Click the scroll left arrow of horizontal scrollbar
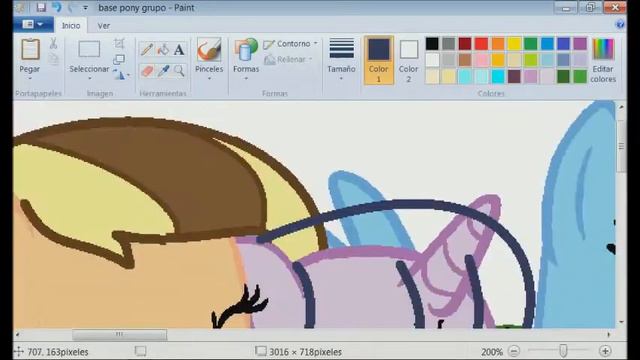640x360 pixels. [18, 335]
